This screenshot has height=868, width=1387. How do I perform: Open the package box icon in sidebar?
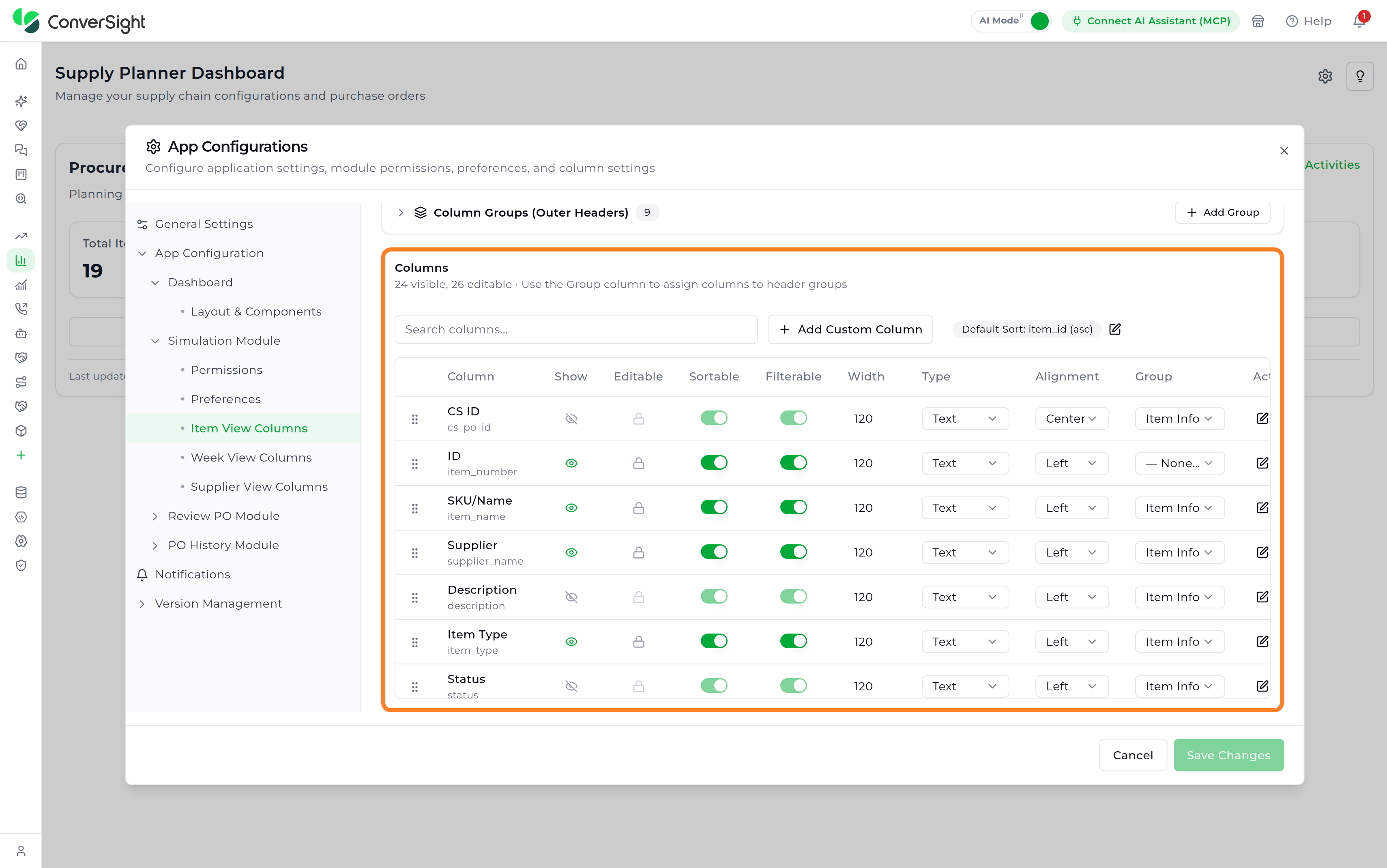(x=21, y=431)
